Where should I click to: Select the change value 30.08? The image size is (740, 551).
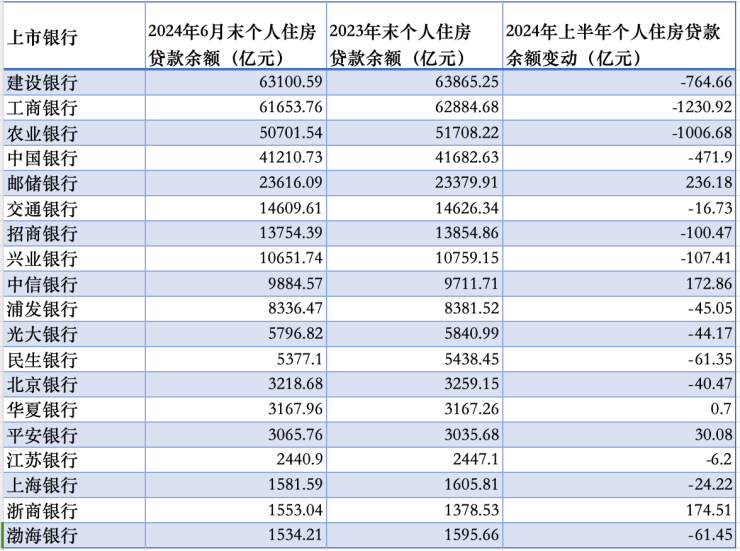[x=714, y=434]
